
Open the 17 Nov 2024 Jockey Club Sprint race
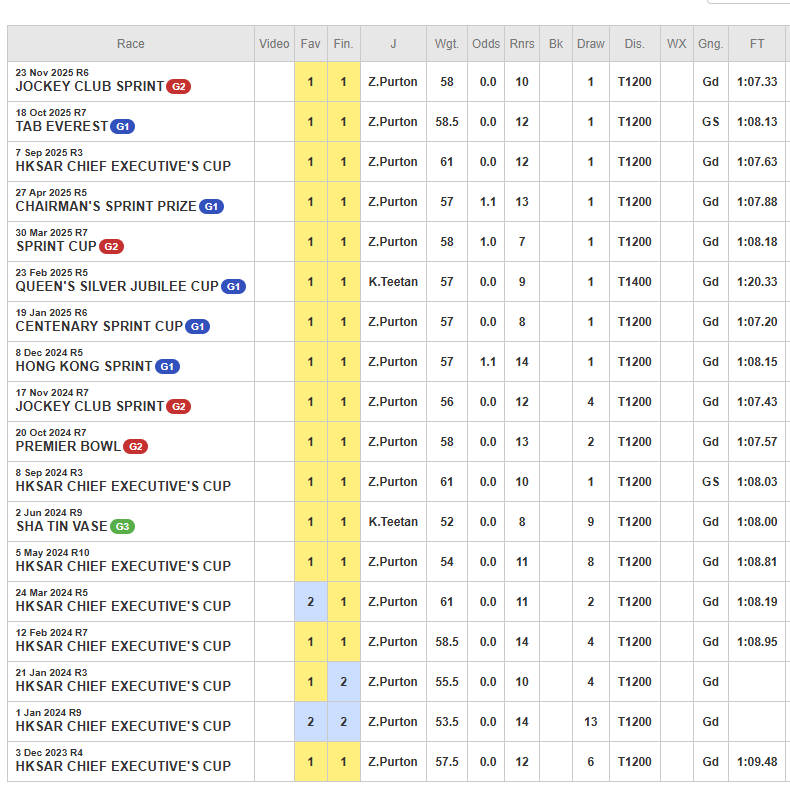tap(90, 407)
